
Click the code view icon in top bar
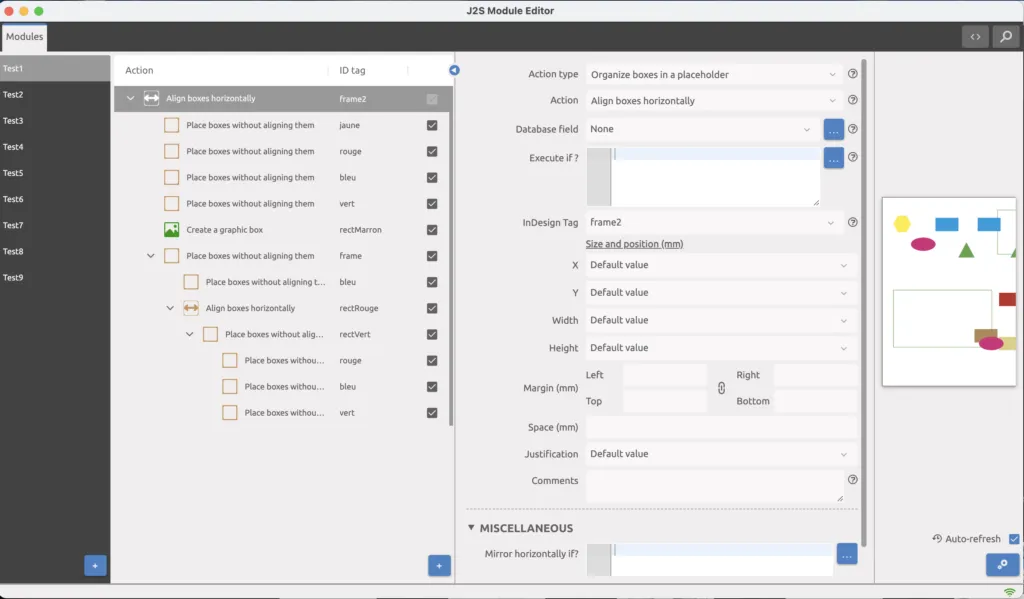tap(975, 37)
